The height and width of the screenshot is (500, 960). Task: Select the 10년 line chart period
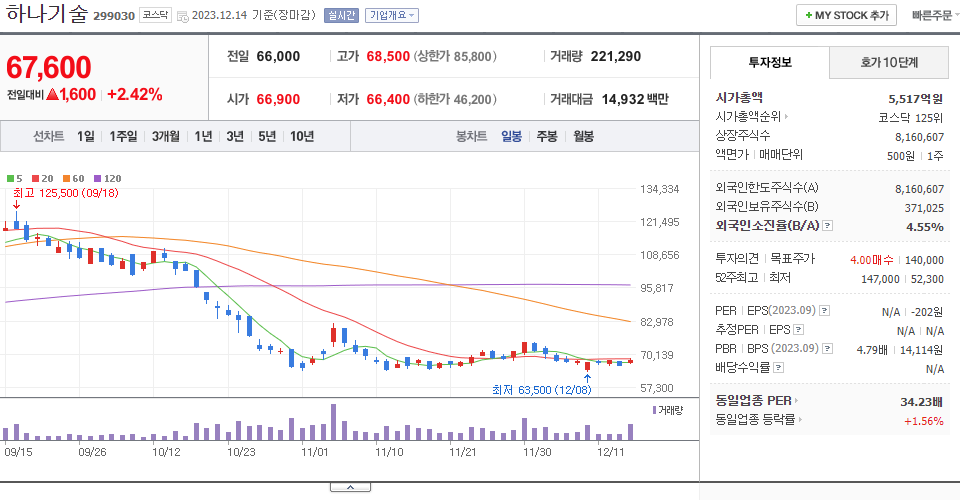302,136
